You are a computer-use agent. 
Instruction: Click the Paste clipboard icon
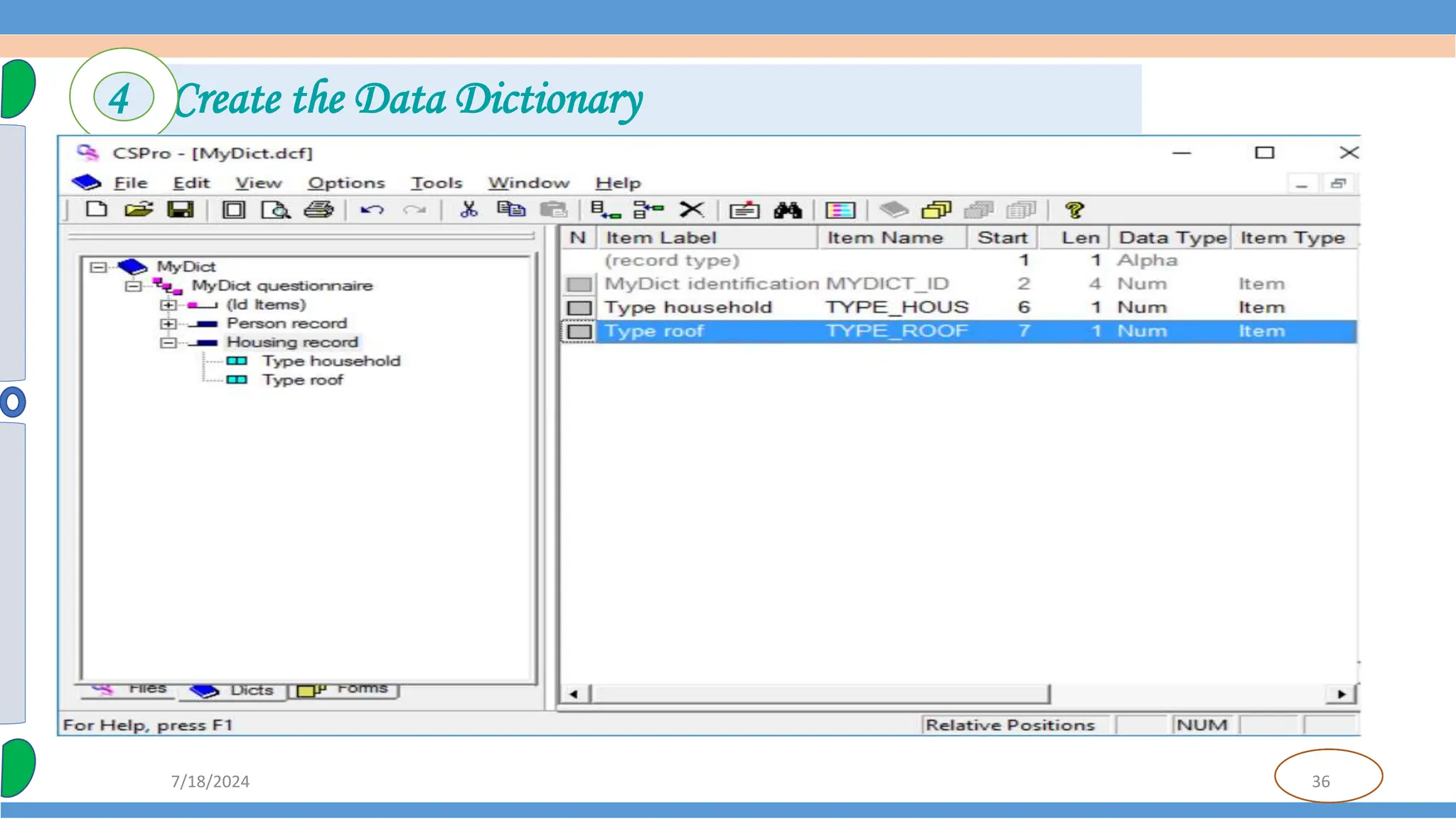[553, 210]
